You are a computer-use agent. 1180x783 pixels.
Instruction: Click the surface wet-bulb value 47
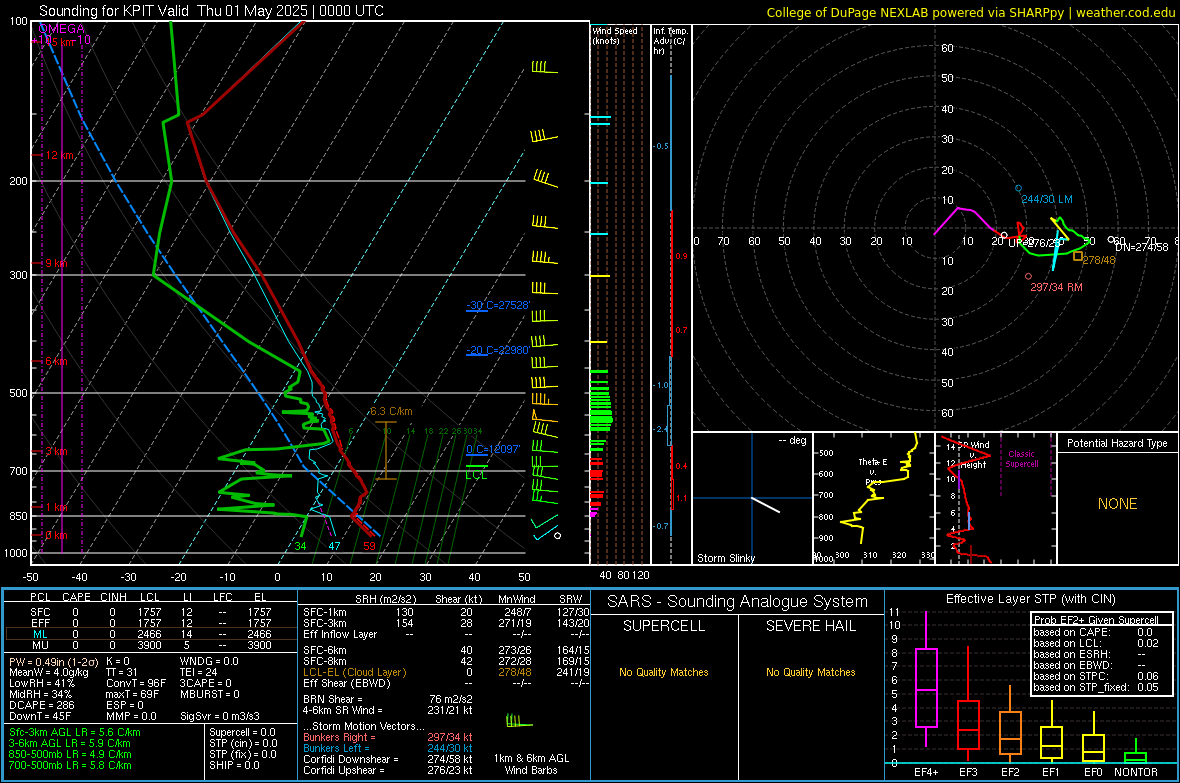pos(334,546)
